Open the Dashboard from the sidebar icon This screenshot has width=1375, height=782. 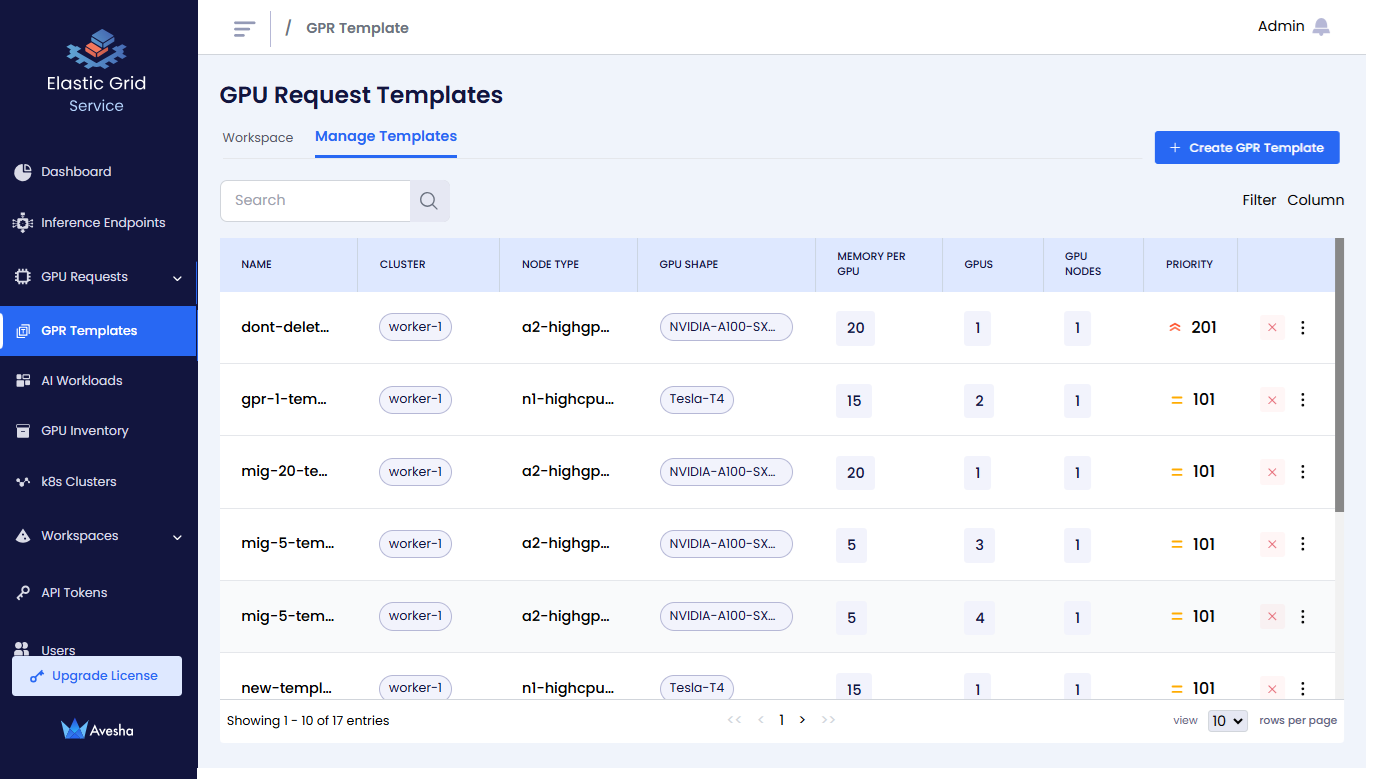[23, 172]
